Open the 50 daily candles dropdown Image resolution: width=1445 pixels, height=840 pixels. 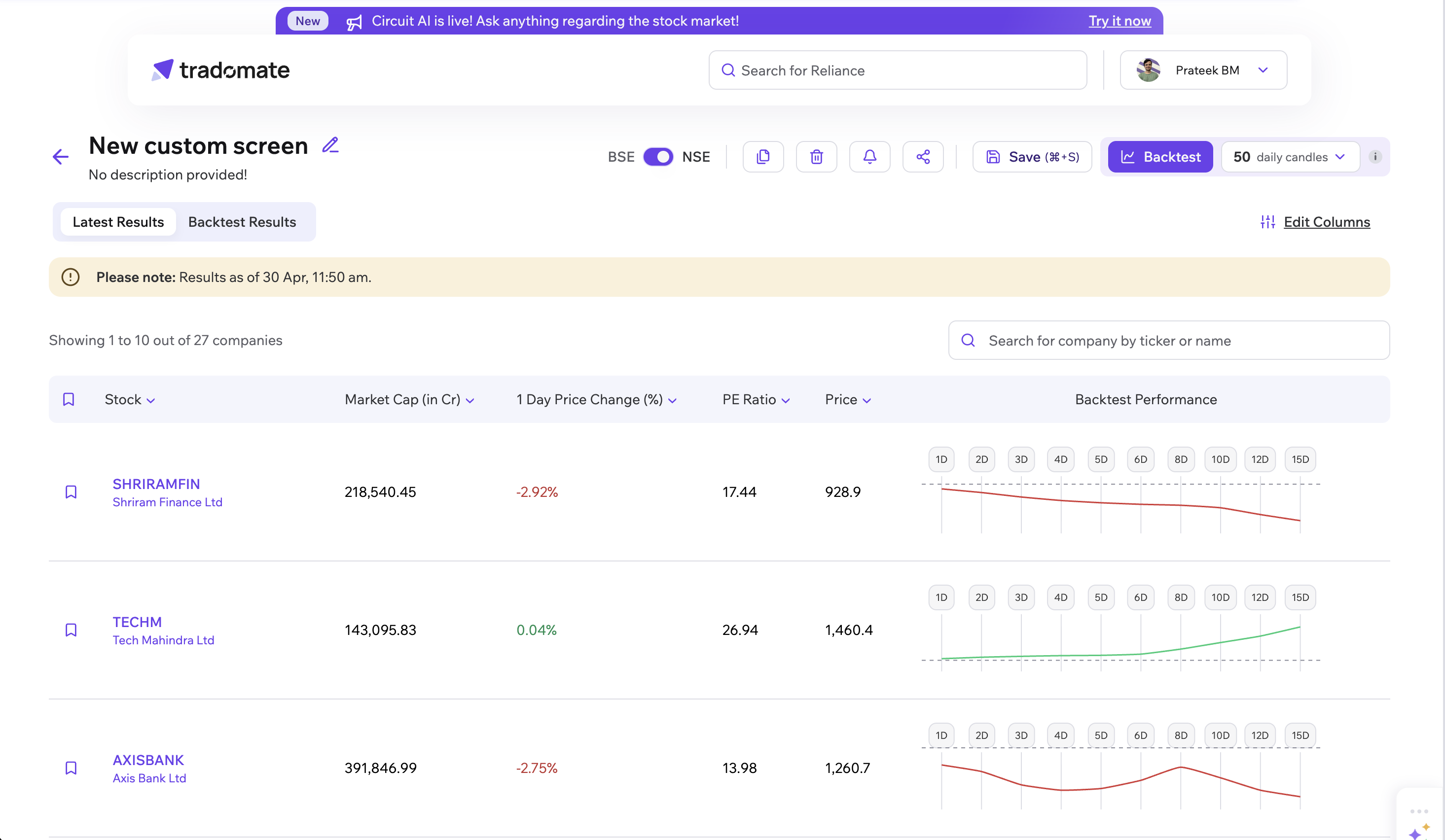click(1290, 156)
